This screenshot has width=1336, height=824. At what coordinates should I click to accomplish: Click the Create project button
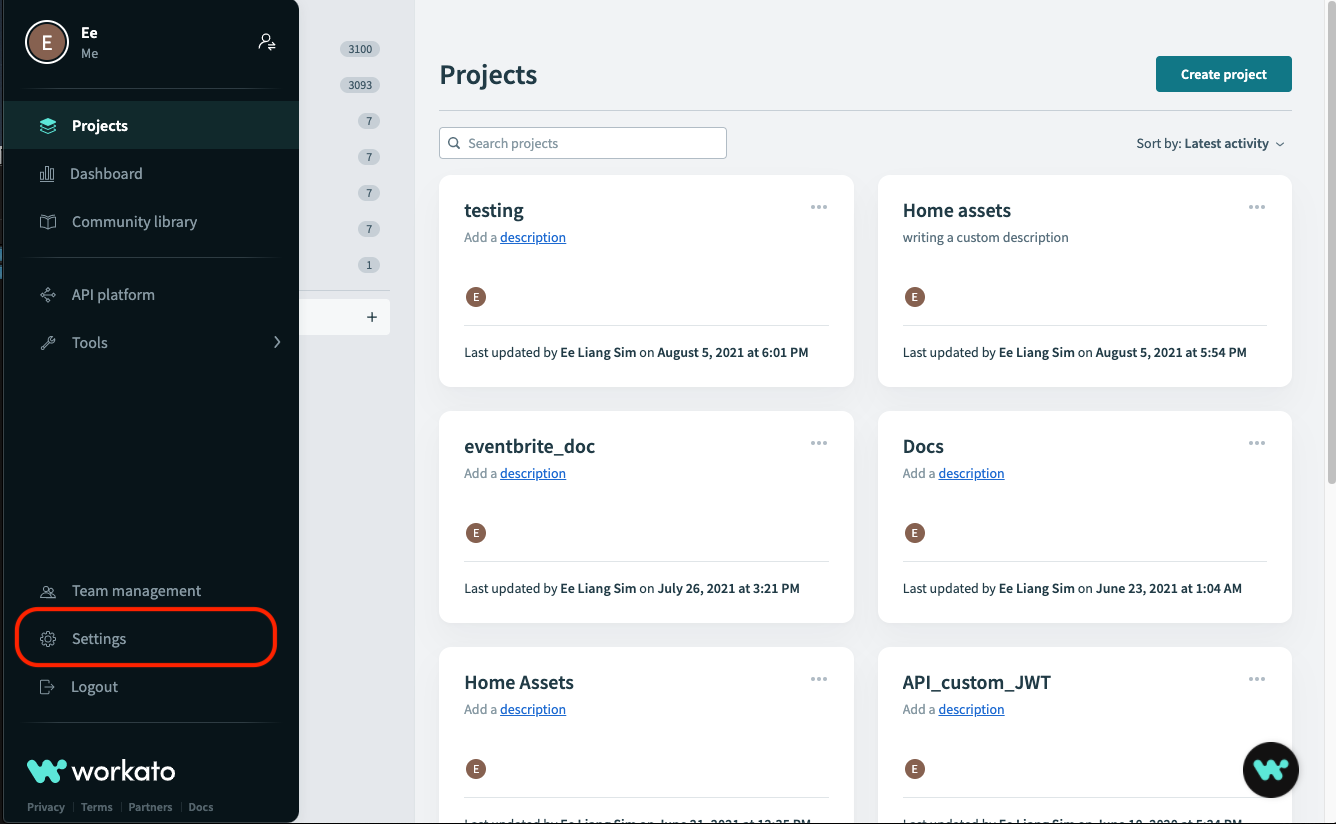[x=1223, y=74]
